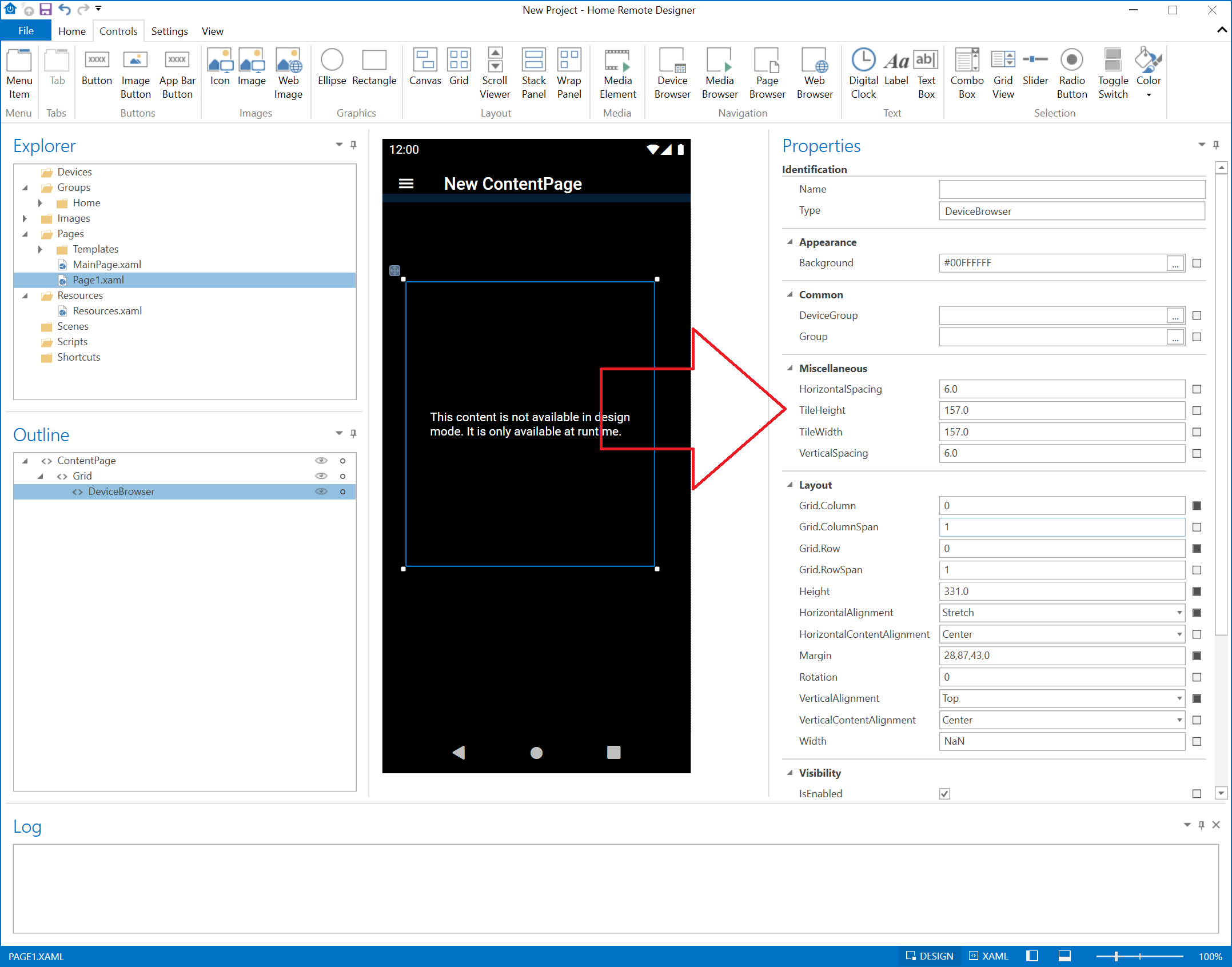Image resolution: width=1232 pixels, height=967 pixels.
Task: Insert a Web Browser control
Action: point(815,74)
